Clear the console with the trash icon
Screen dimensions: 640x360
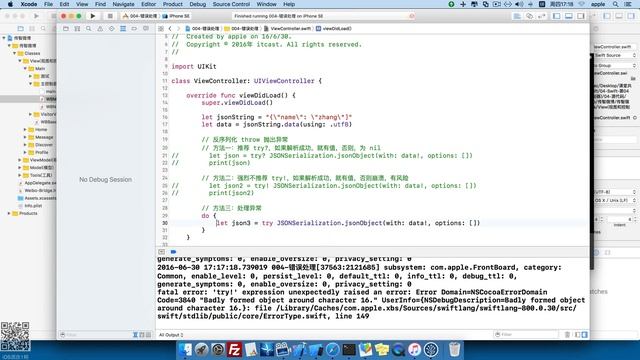[x=567, y=335]
